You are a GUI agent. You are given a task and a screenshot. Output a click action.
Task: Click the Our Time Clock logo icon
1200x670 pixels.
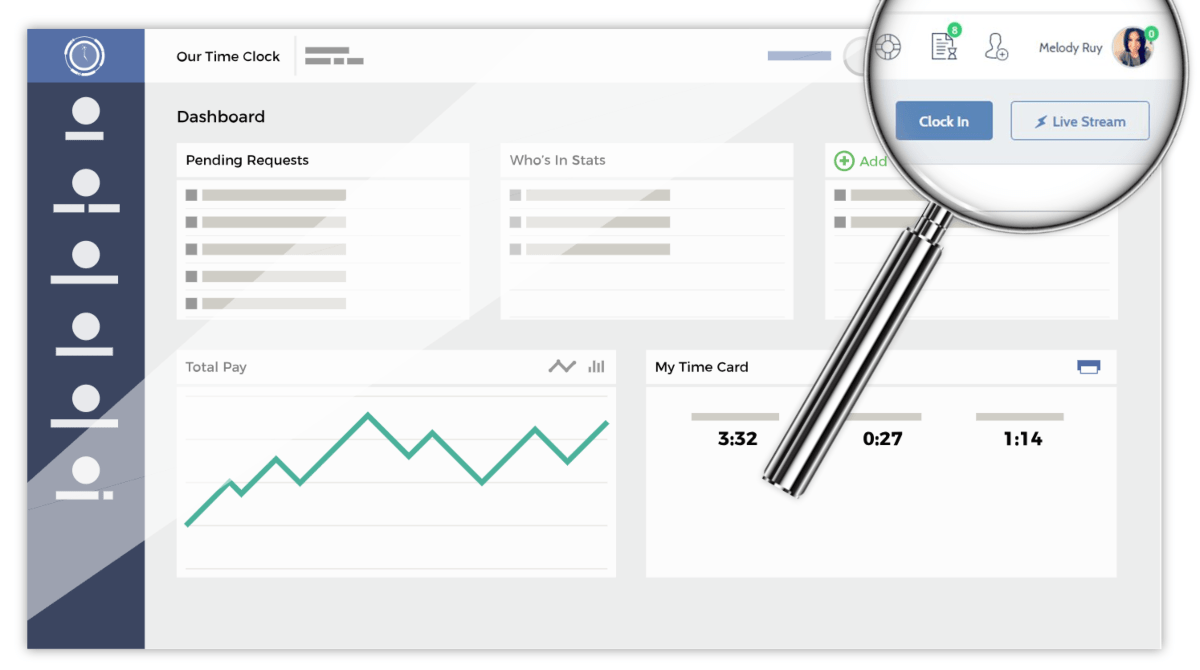[x=85, y=55]
